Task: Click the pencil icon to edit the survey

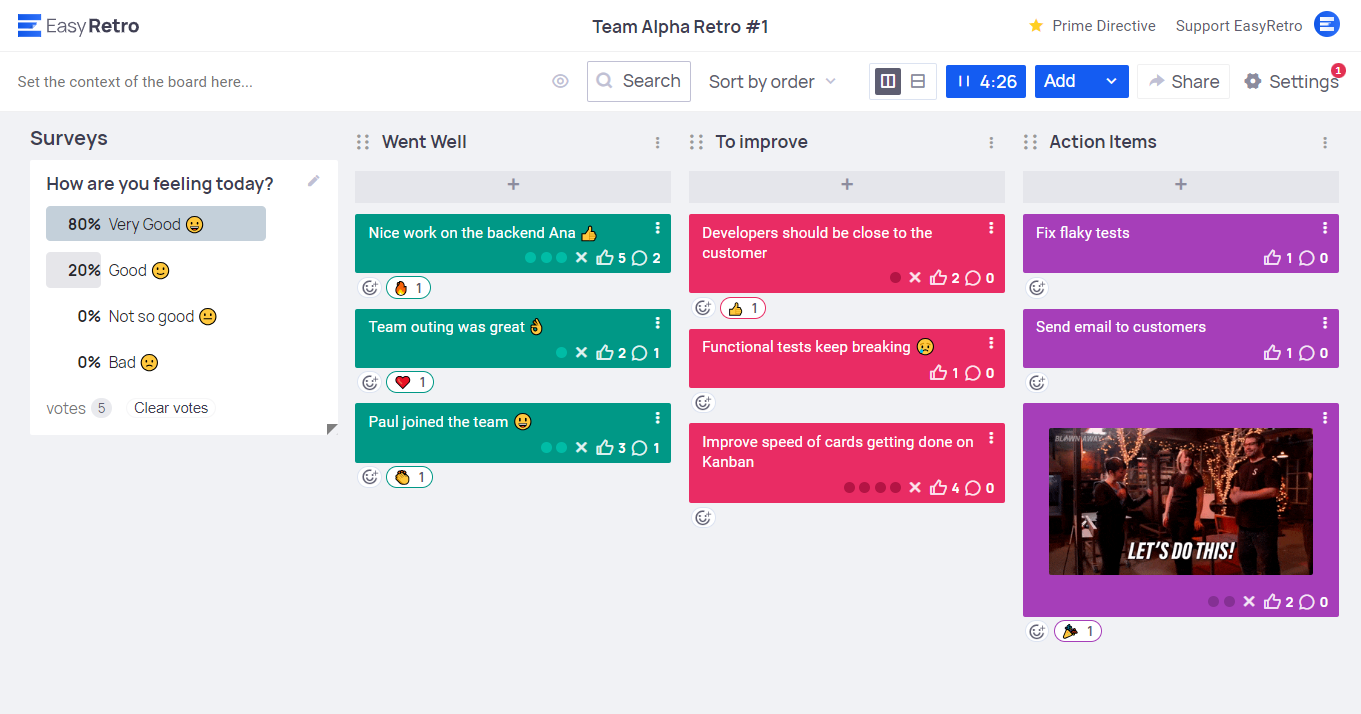Action: click(314, 181)
